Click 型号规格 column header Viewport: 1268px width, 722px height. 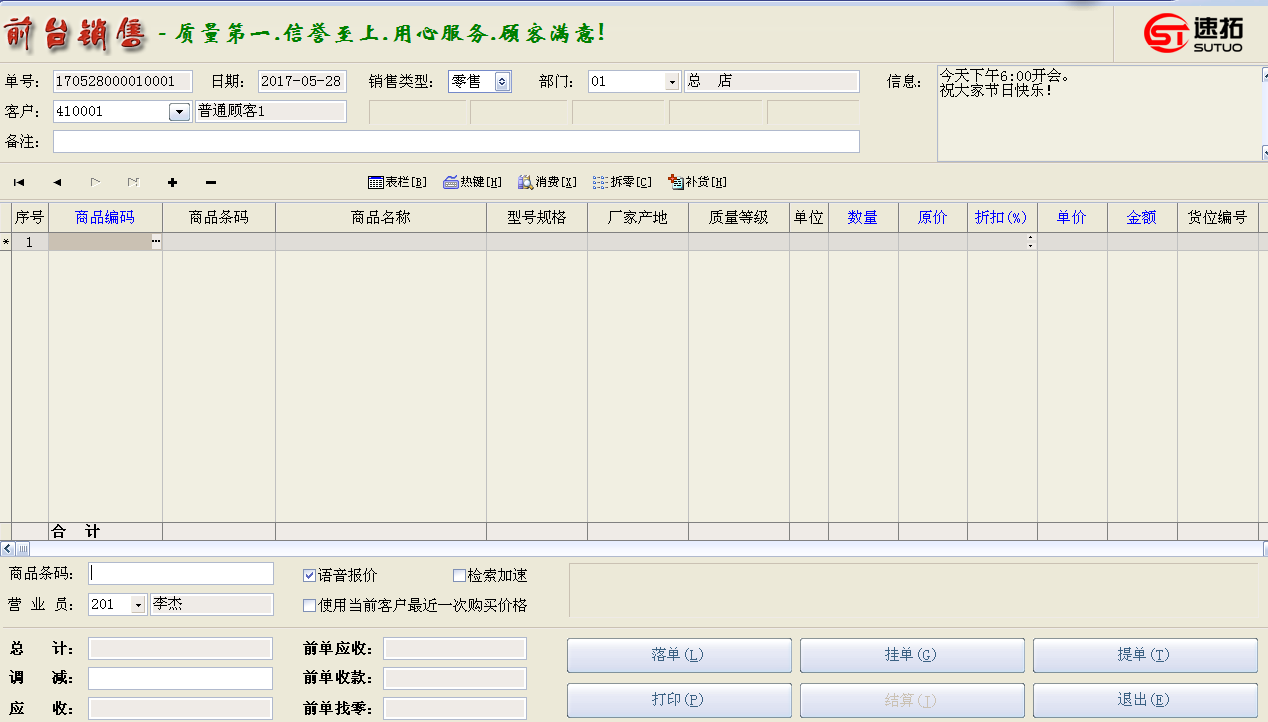coord(537,217)
